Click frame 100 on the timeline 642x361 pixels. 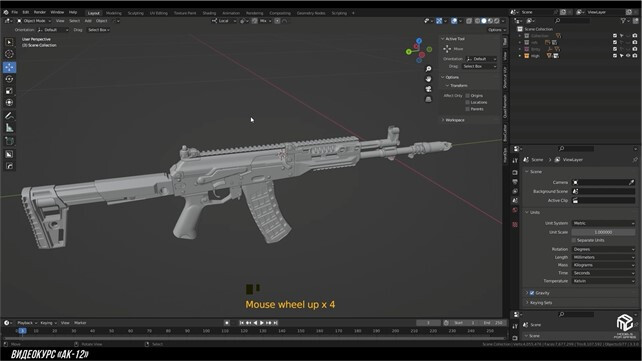tap(206, 331)
